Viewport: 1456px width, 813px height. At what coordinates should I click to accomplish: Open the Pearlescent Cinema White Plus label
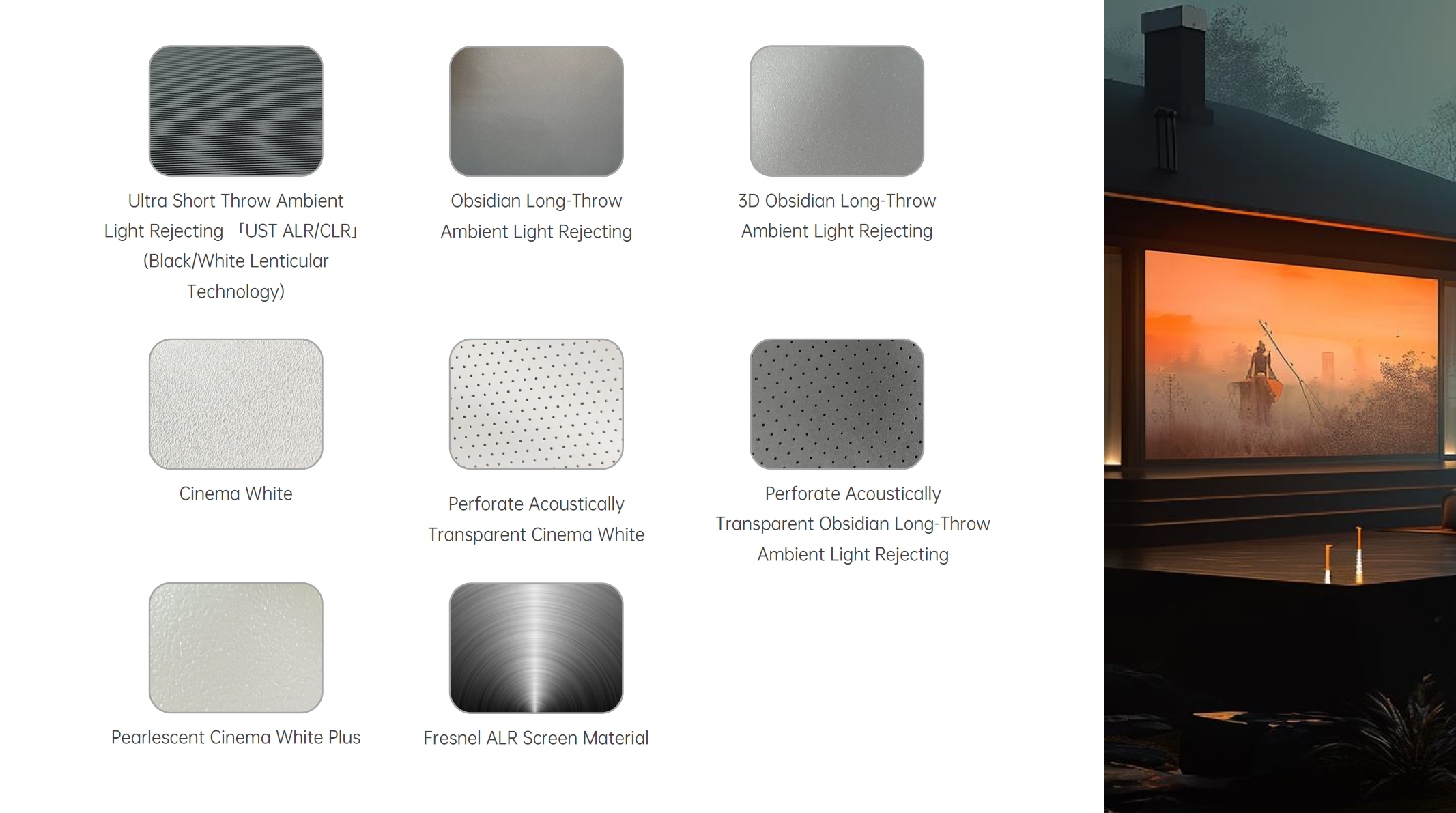[x=235, y=737]
